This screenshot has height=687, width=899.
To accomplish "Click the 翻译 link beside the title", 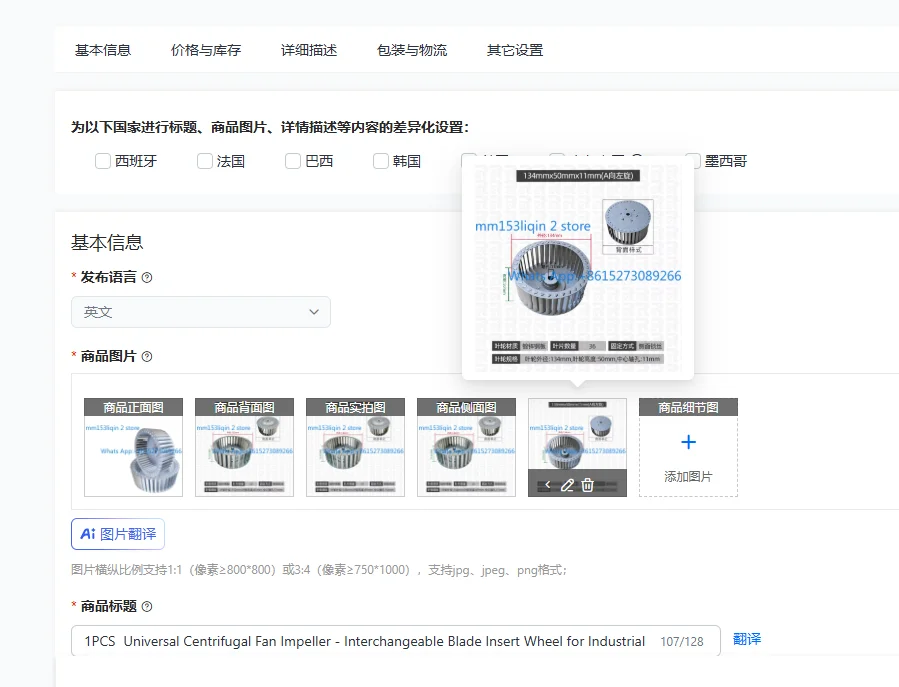I will [x=747, y=639].
